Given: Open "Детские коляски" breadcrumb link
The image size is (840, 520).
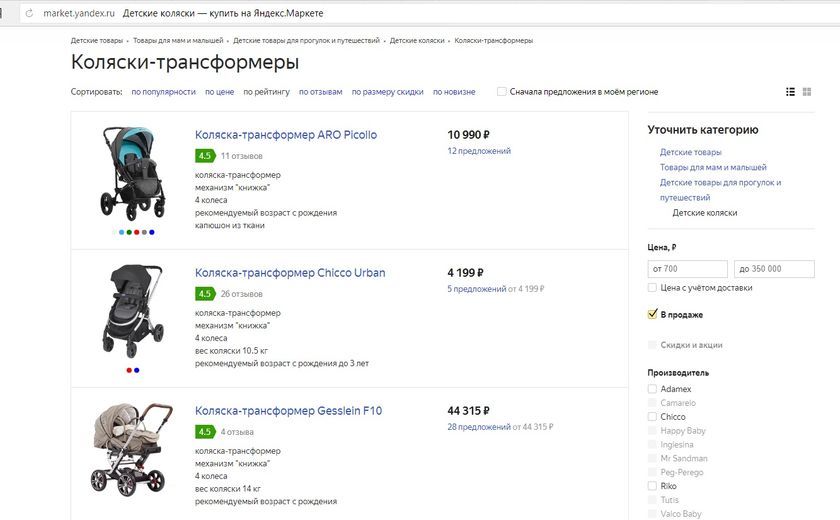Looking at the screenshot, I should pos(417,41).
